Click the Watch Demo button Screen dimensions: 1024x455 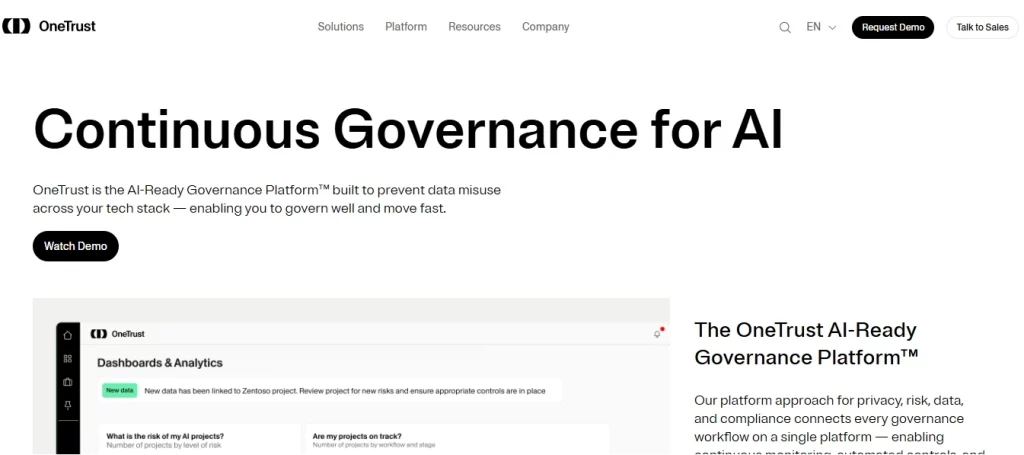point(76,246)
